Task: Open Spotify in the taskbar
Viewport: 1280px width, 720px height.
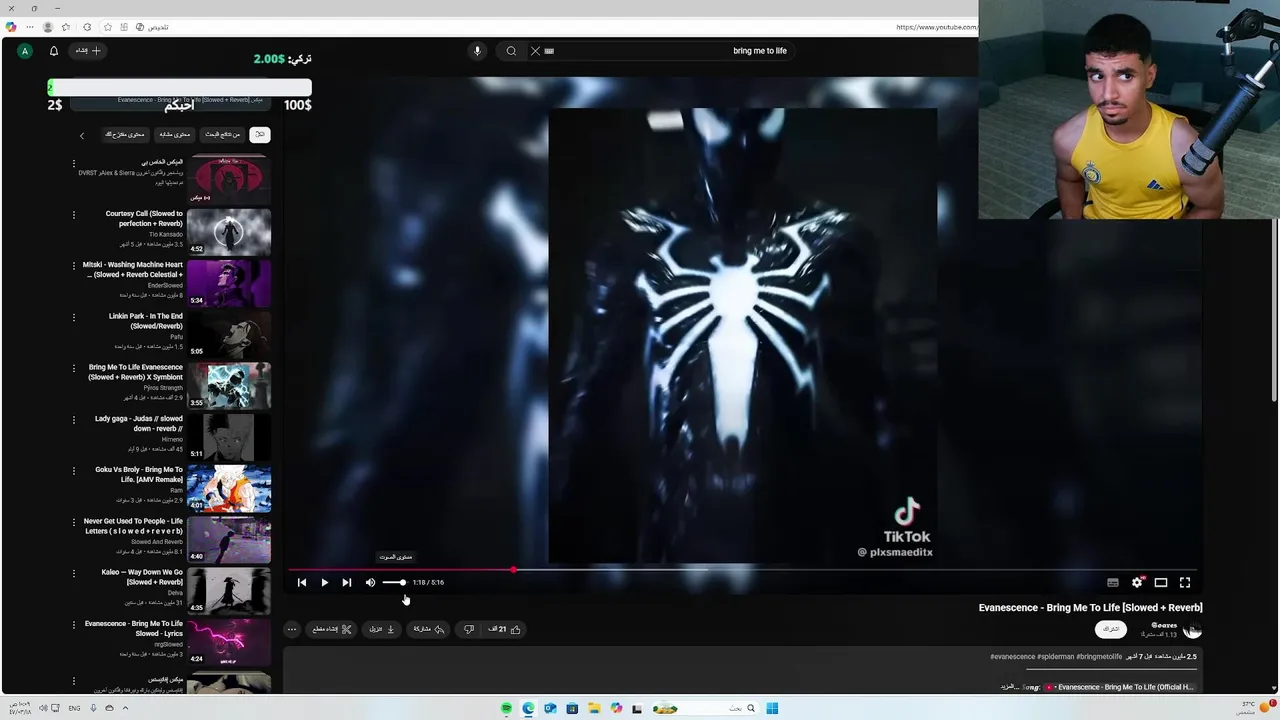Action: [x=507, y=708]
